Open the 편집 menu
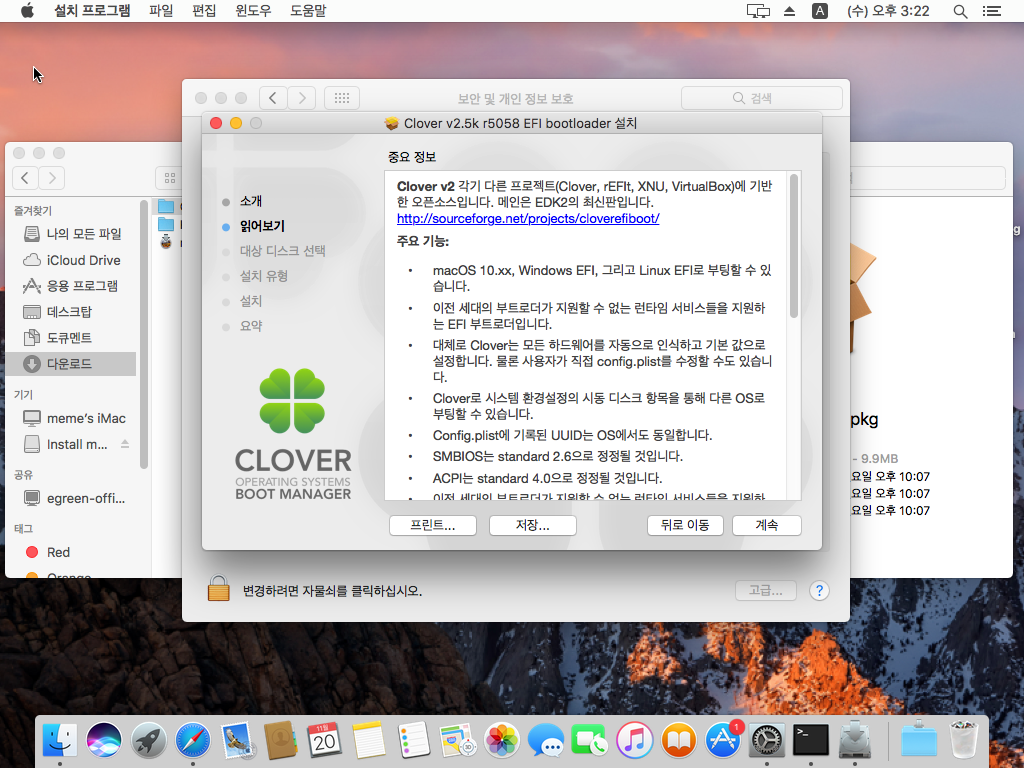The image size is (1024, 768). [204, 10]
